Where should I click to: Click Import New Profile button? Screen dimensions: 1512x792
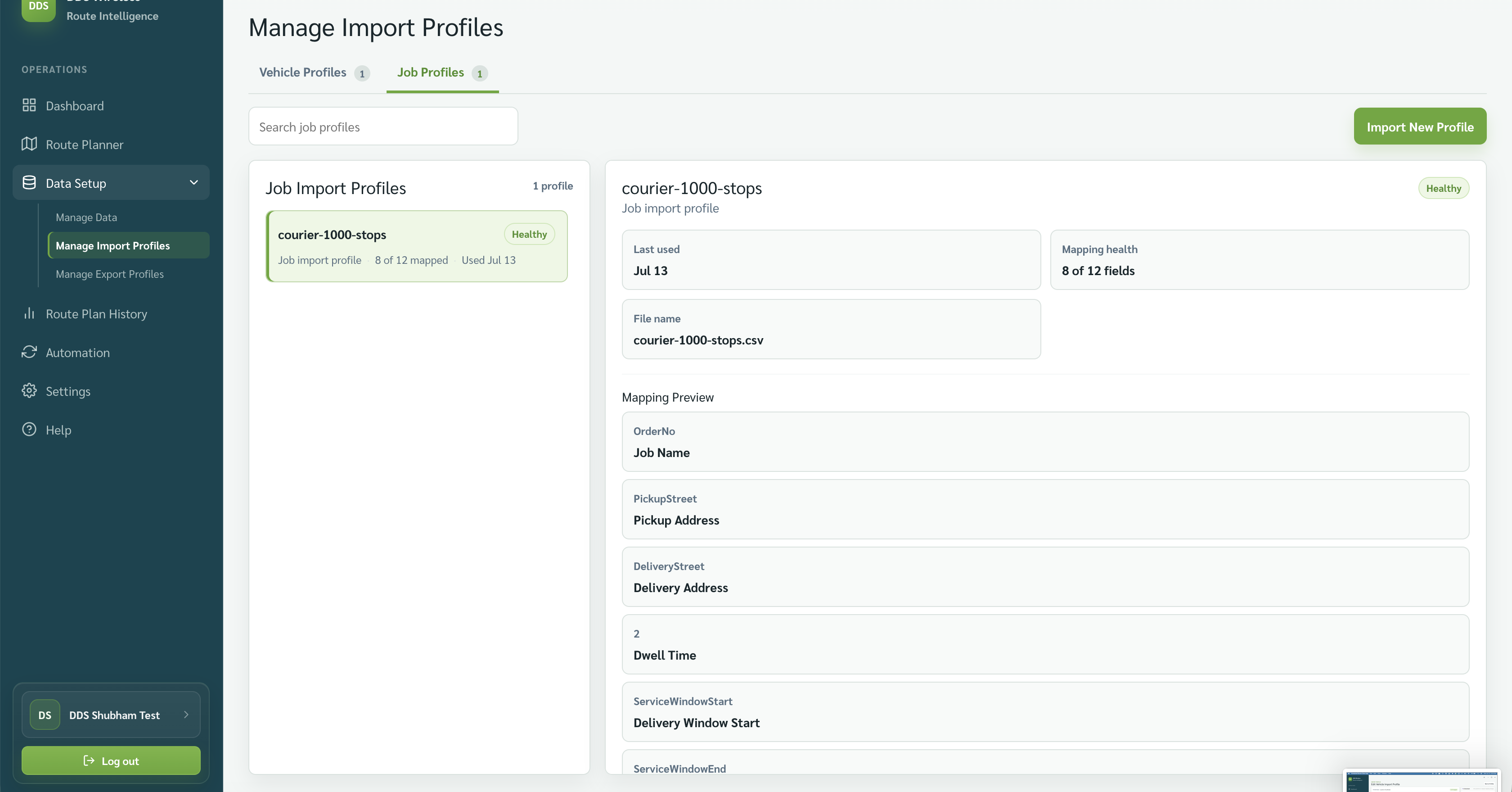tap(1420, 126)
